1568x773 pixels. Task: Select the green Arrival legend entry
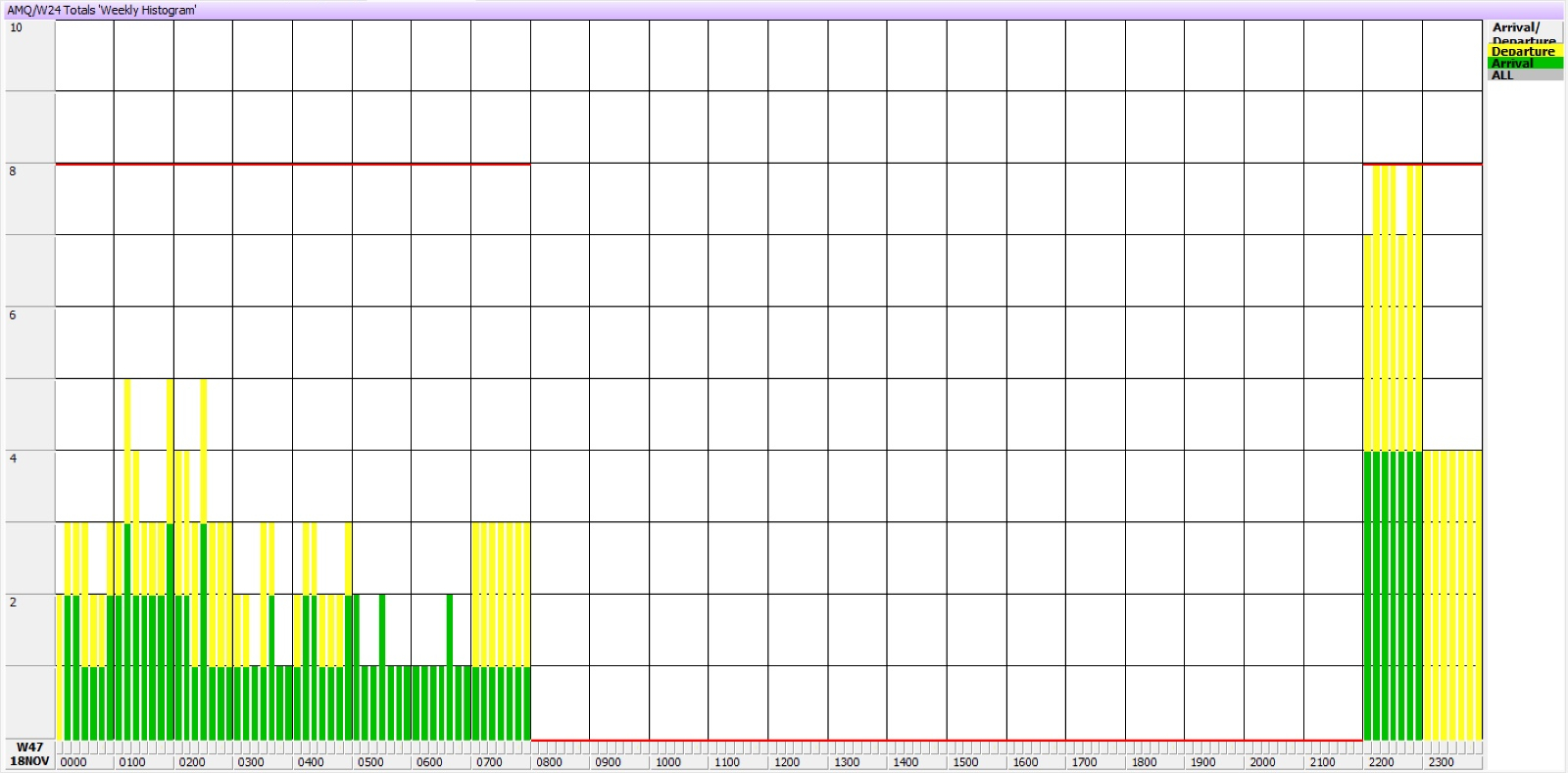coord(1523,64)
